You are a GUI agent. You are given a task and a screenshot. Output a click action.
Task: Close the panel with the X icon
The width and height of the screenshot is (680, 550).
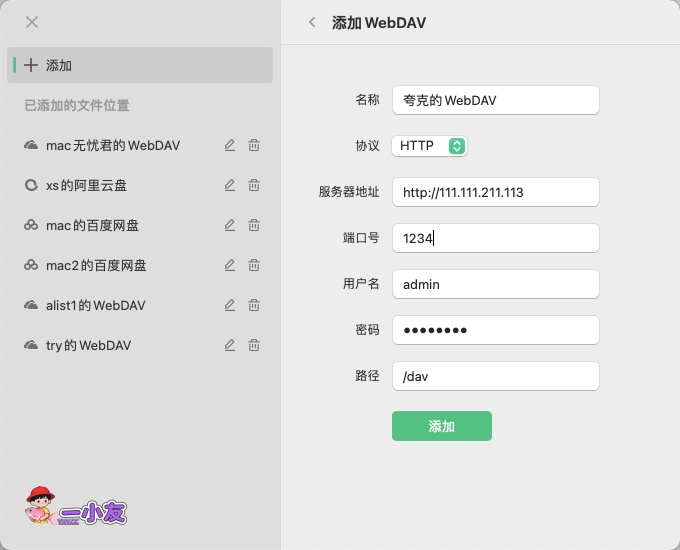point(32,22)
